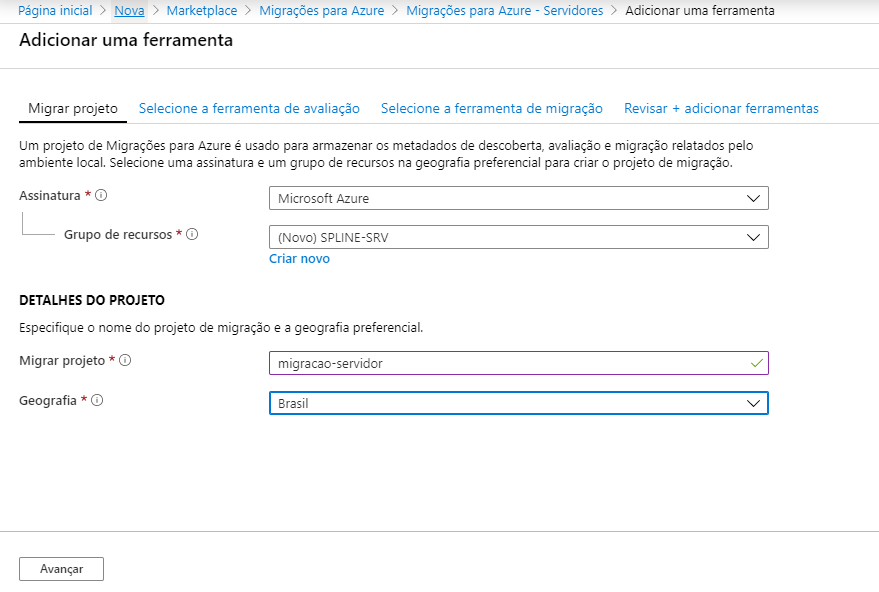This screenshot has width=879, height=592.
Task: Switch to the Migrar projeto tab
Action: pos(73,108)
